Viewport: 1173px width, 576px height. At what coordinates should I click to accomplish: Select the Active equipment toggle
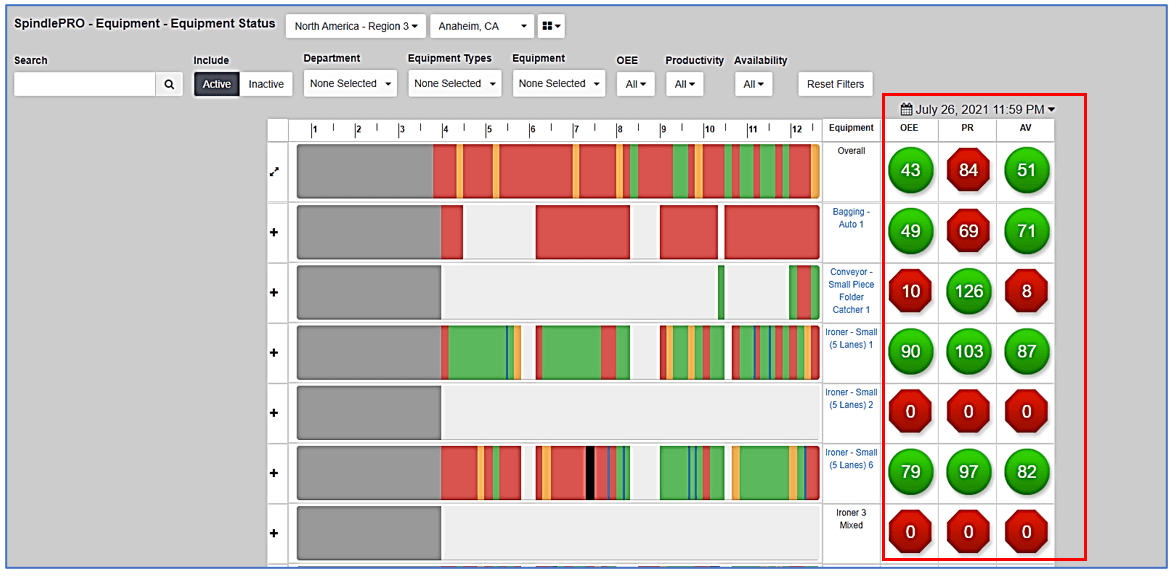(x=216, y=84)
